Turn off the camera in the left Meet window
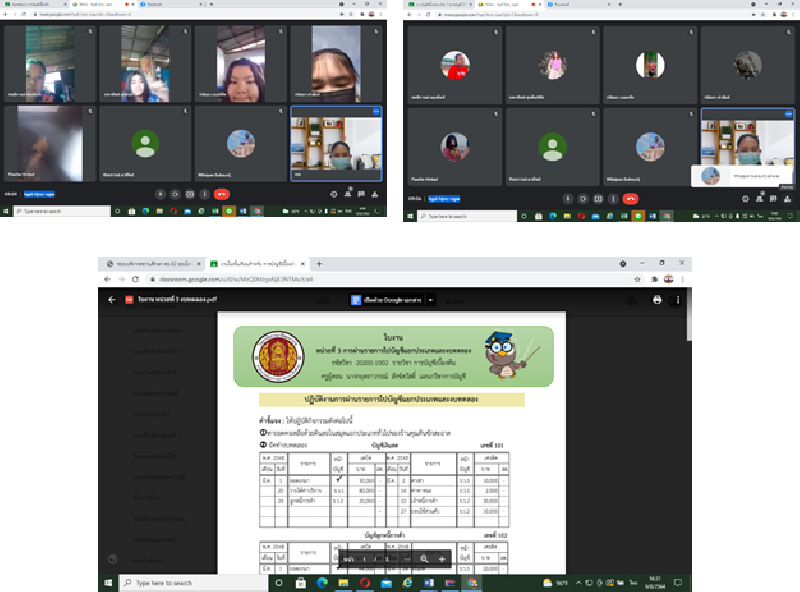800x592 pixels. [x=175, y=194]
